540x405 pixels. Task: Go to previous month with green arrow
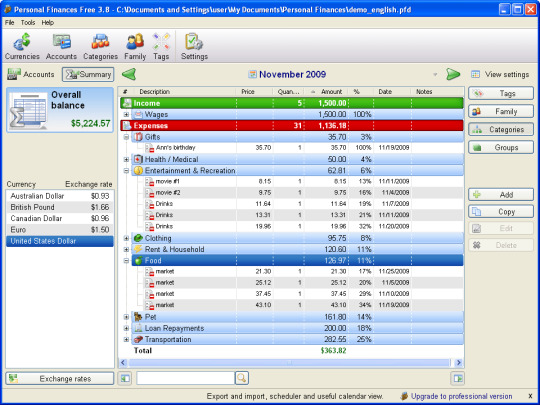[x=129, y=74]
